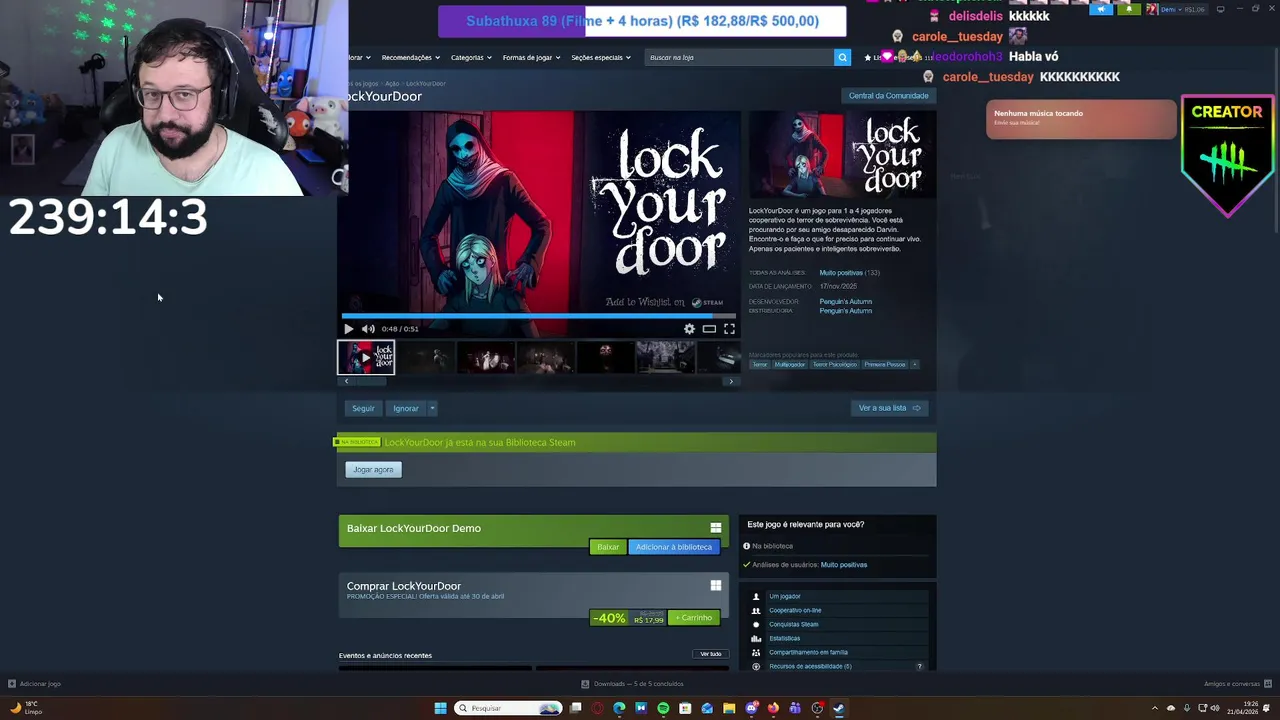The width and height of the screenshot is (1280, 720).
Task: Select the sixth screenshot thumbnail
Action: click(x=666, y=357)
